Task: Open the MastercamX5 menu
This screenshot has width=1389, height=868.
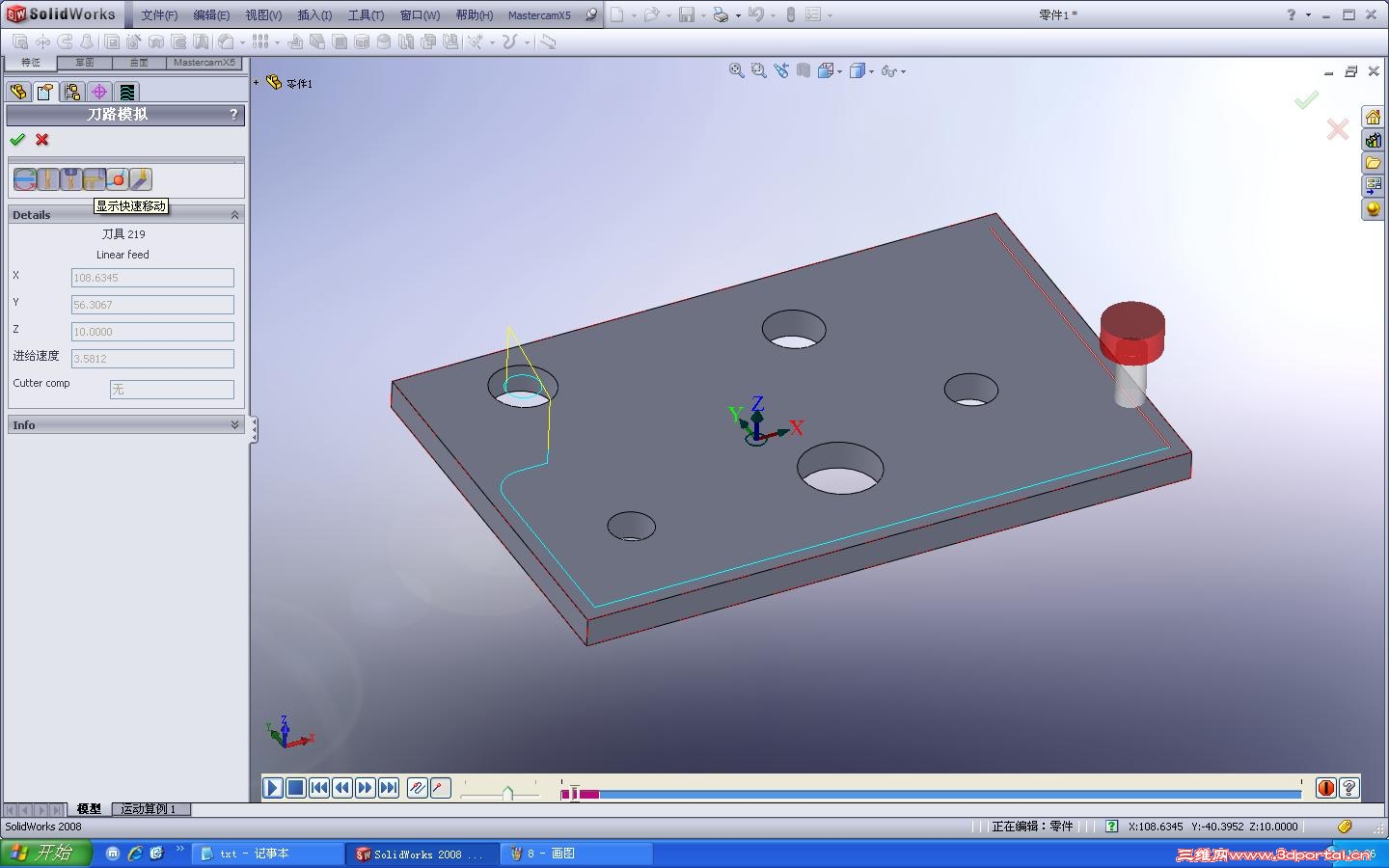Action: (539, 15)
